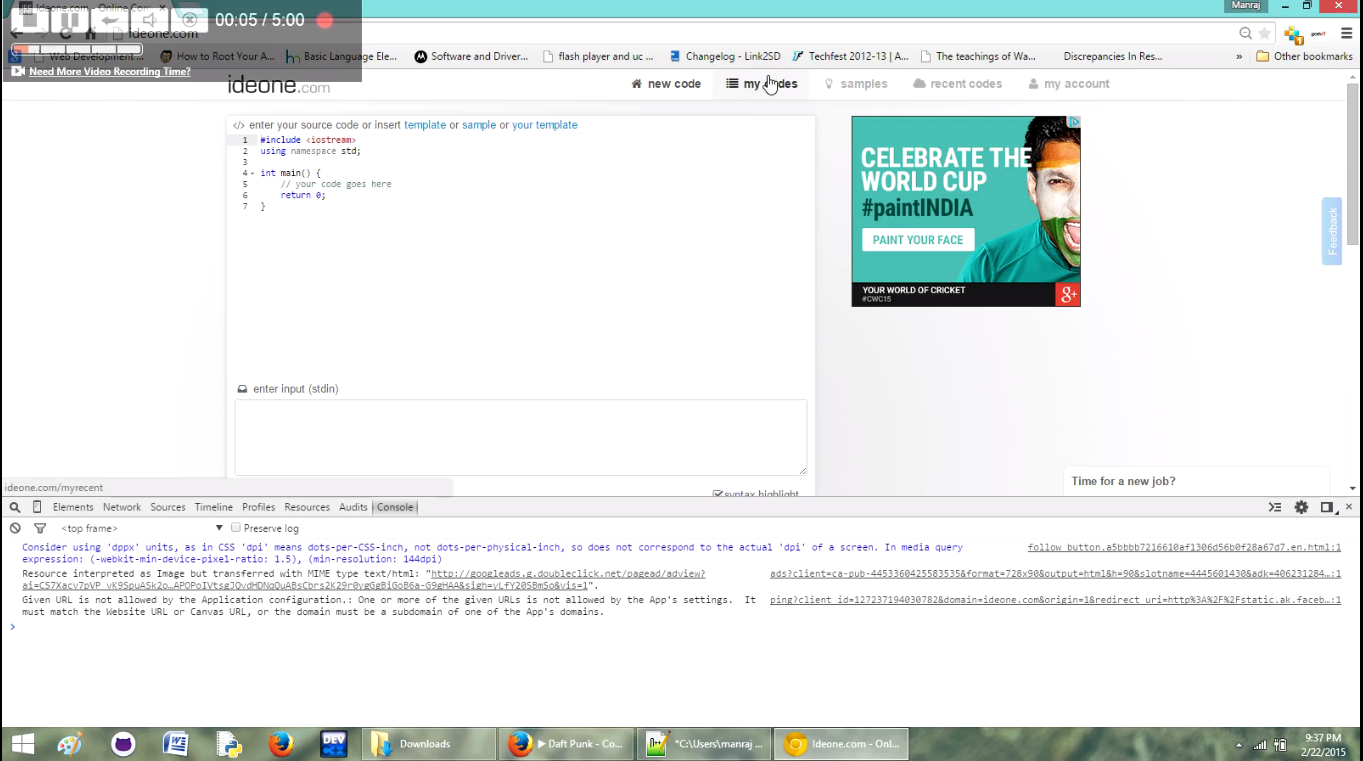Open the 'Techfest 2012-13' bookmark
The image size is (1363, 761).
850,57
